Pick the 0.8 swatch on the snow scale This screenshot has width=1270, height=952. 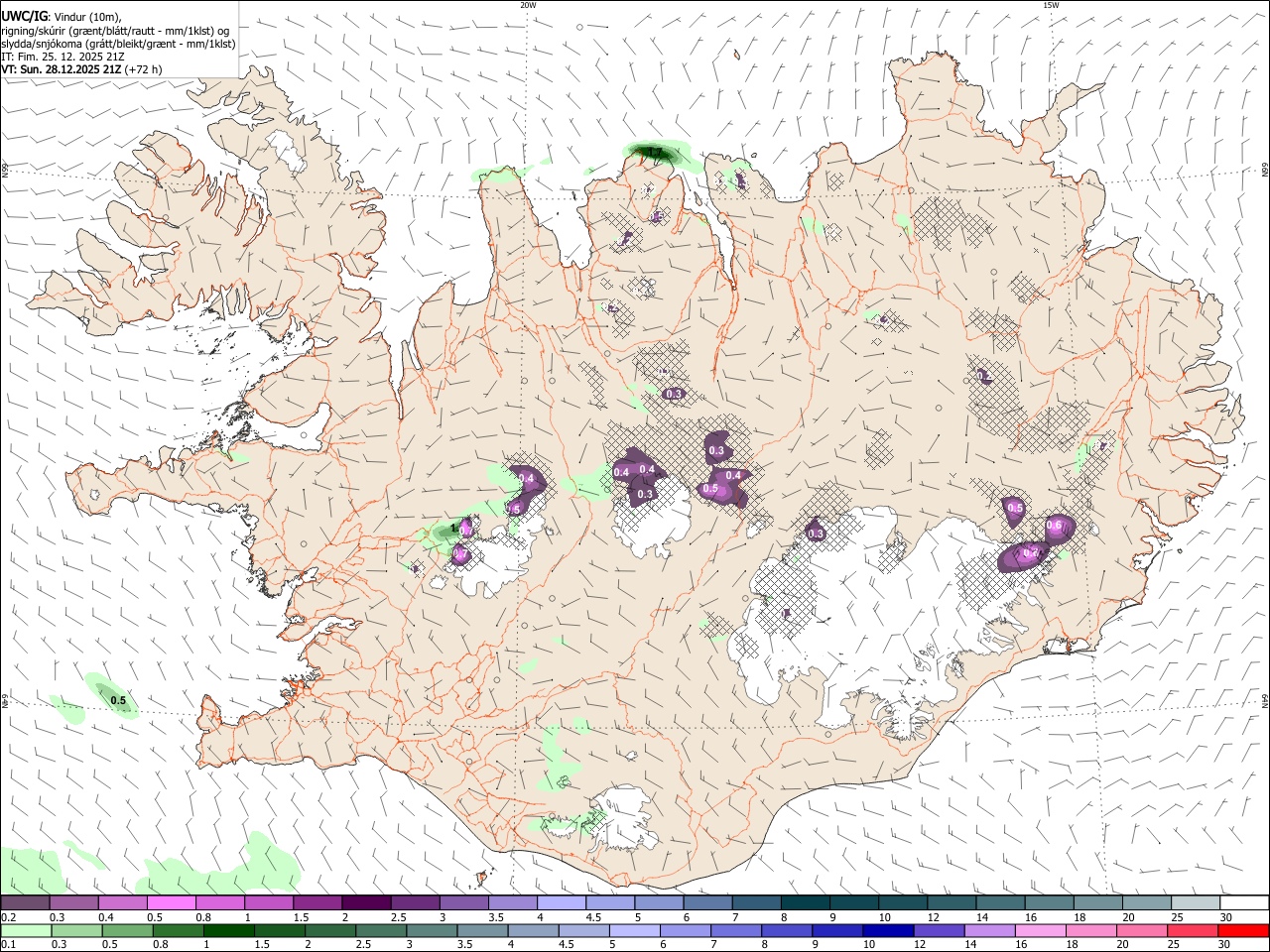click(219, 902)
